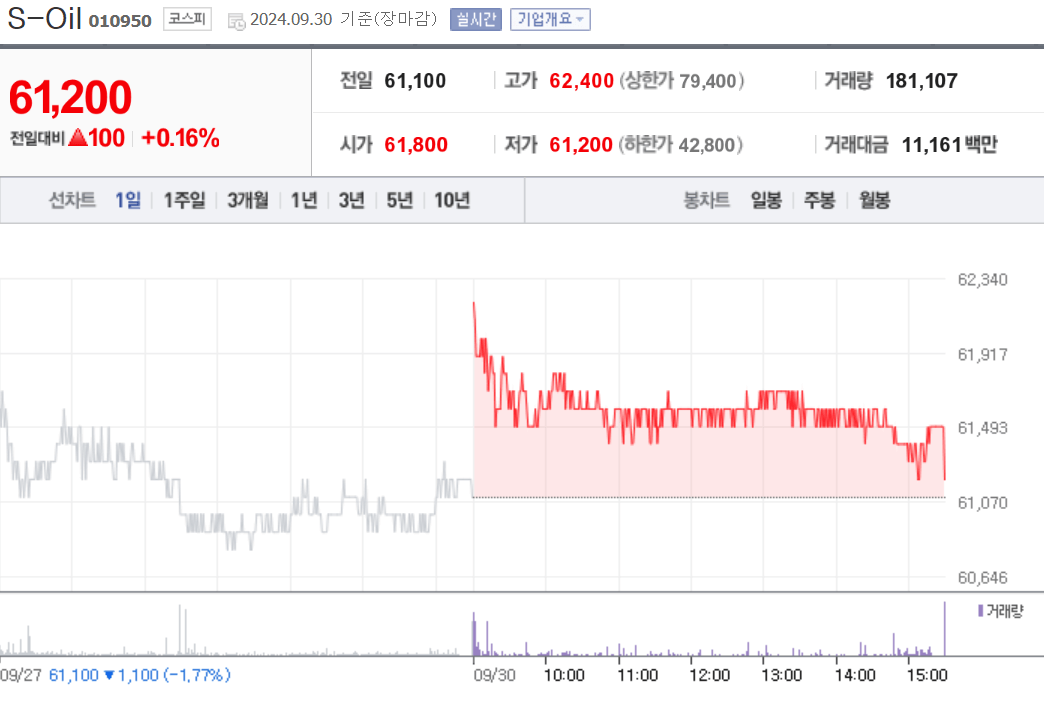
Task: Click the 실시간 real-time button
Action: (475, 19)
